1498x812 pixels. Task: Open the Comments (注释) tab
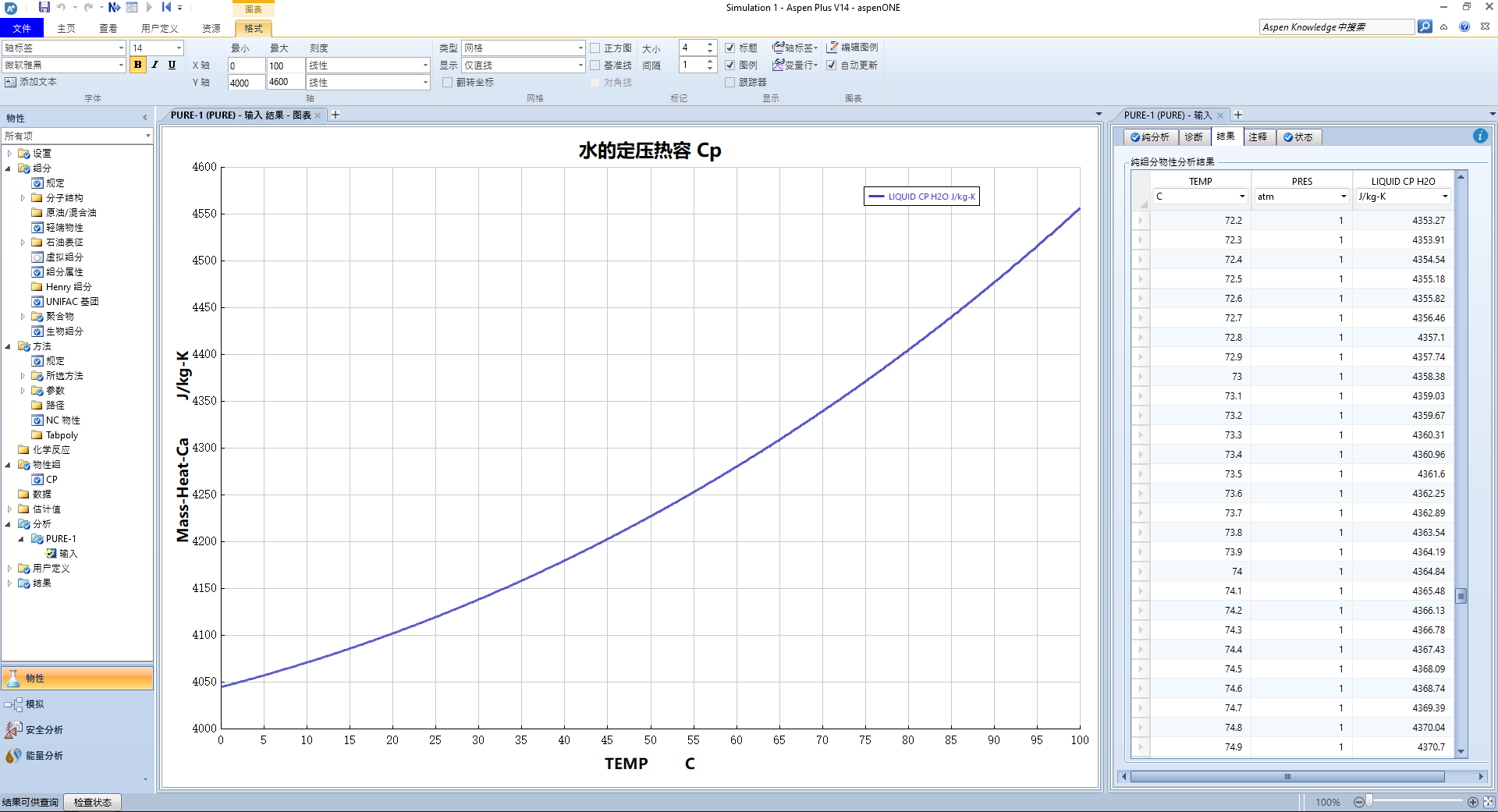coord(1258,137)
